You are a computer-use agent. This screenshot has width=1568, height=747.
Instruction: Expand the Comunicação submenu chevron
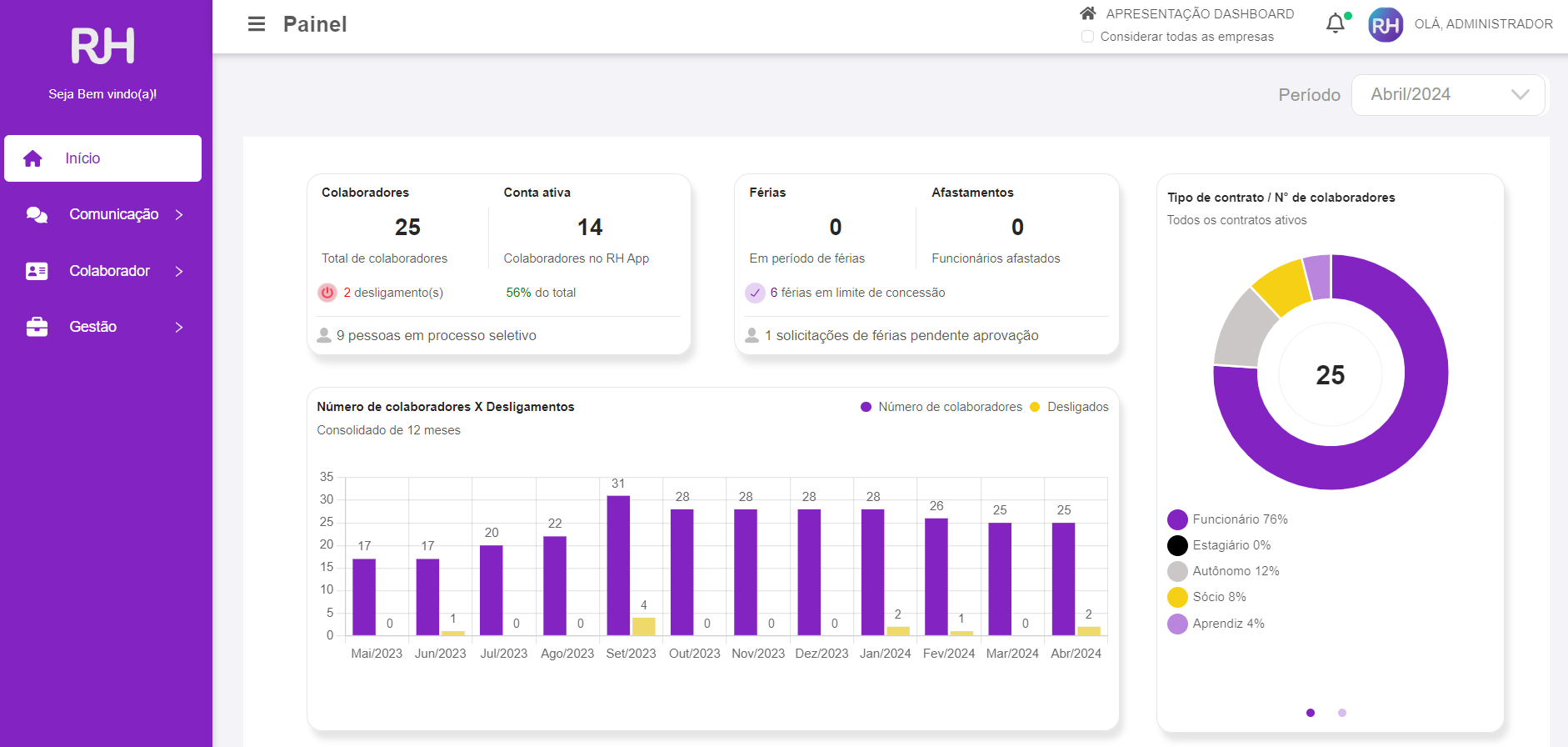click(x=179, y=214)
